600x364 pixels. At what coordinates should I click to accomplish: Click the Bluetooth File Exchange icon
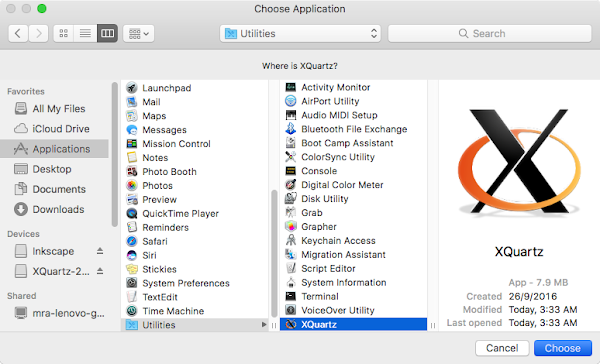click(x=291, y=129)
